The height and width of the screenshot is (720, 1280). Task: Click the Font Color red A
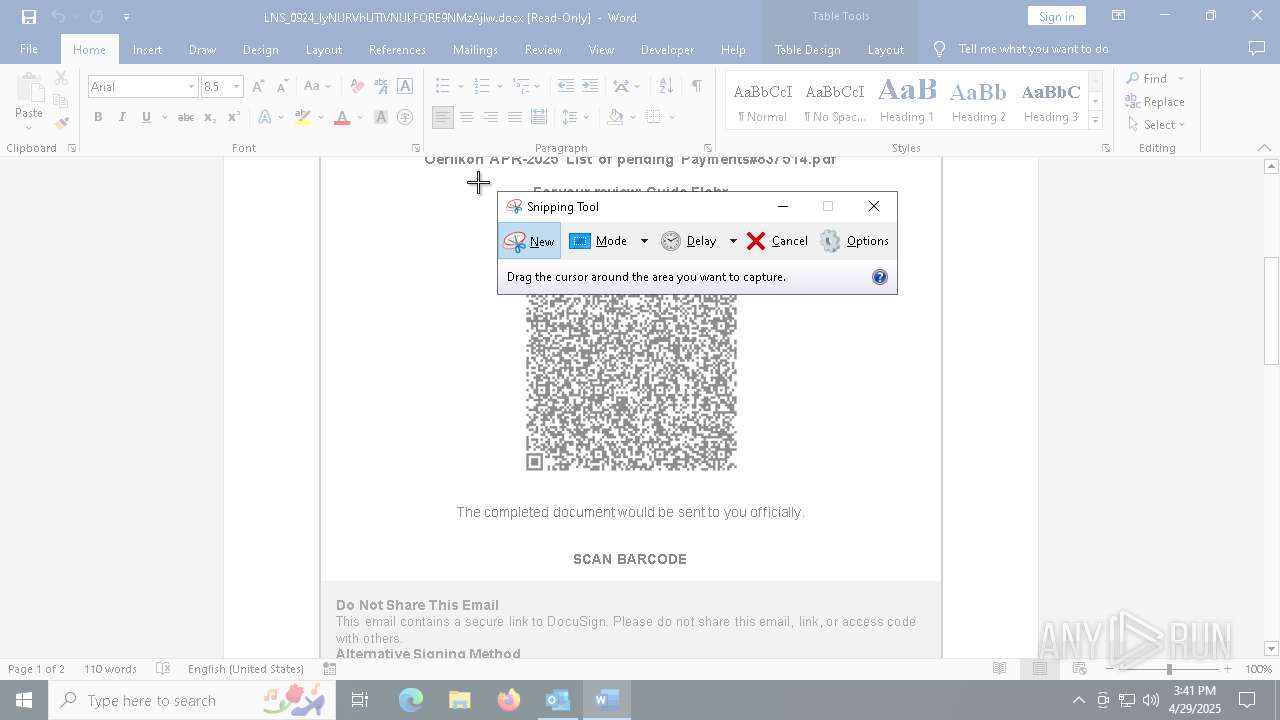pos(342,117)
